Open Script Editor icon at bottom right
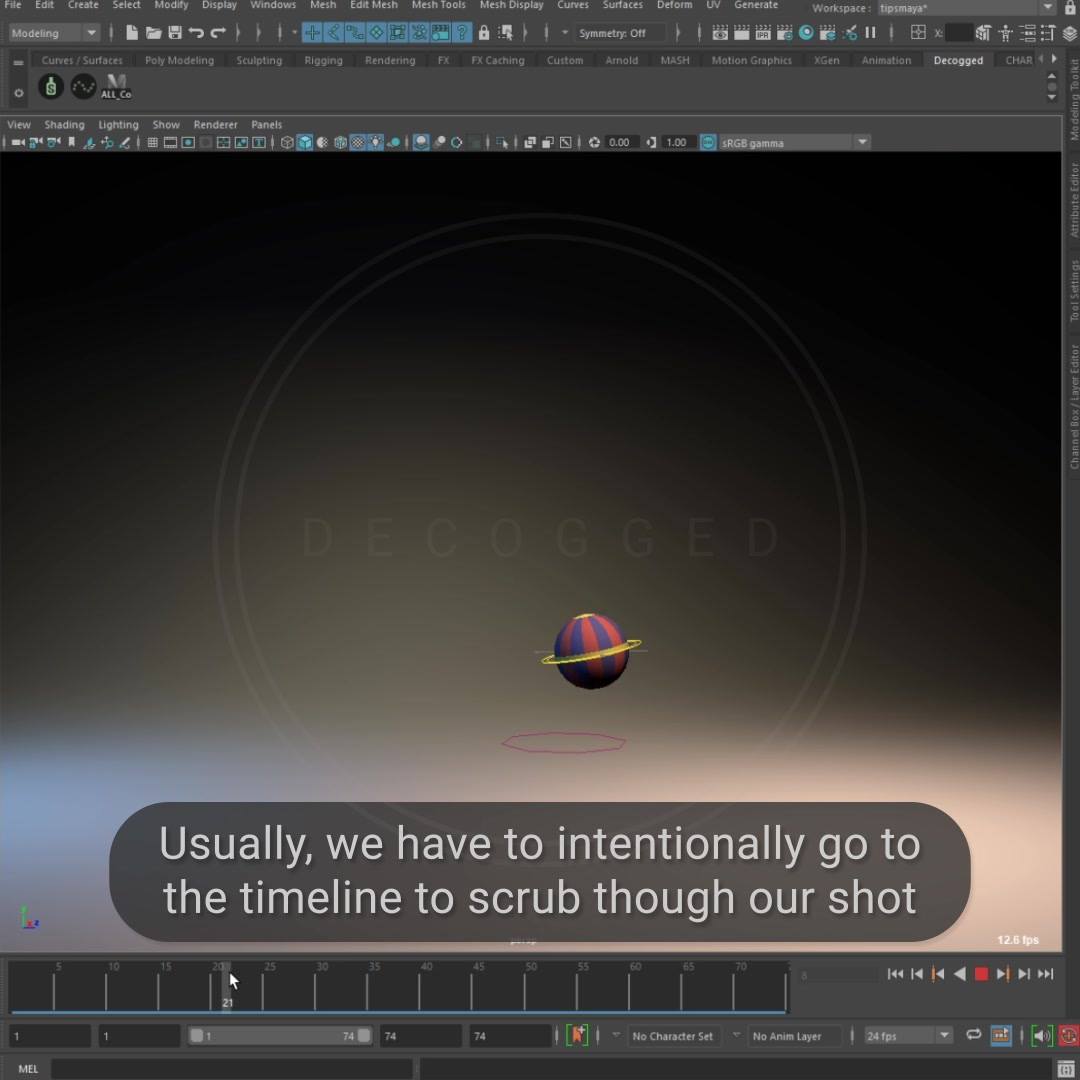The width and height of the screenshot is (1080, 1080). 1066,1069
